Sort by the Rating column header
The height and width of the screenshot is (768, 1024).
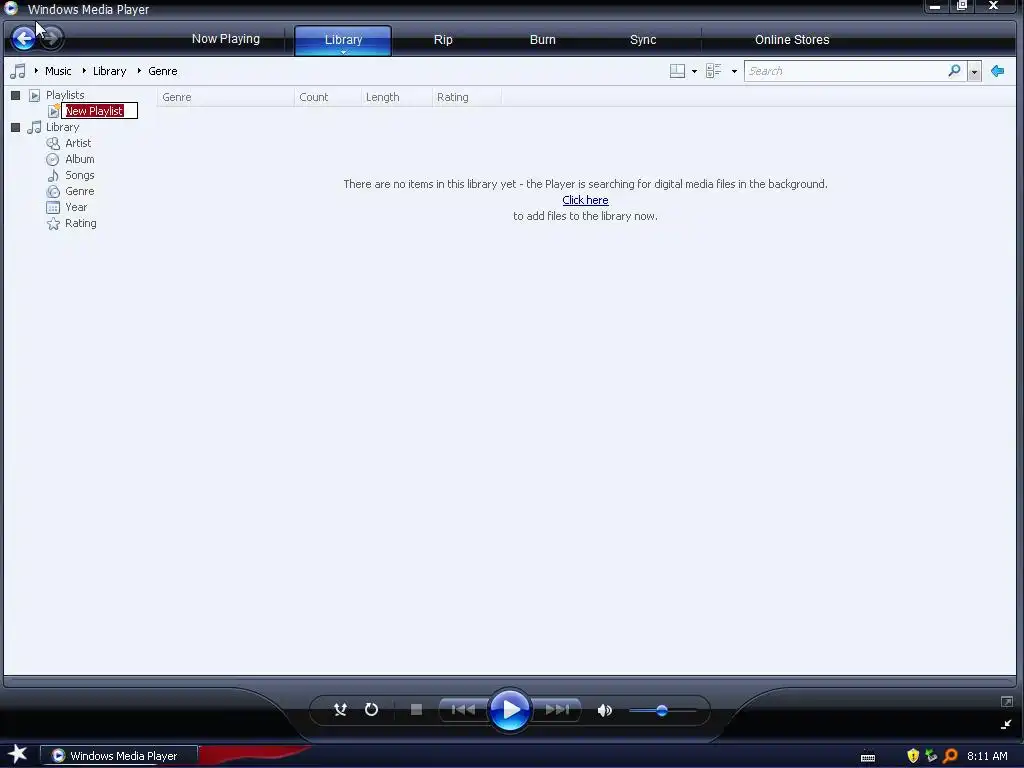pyautogui.click(x=466, y=97)
